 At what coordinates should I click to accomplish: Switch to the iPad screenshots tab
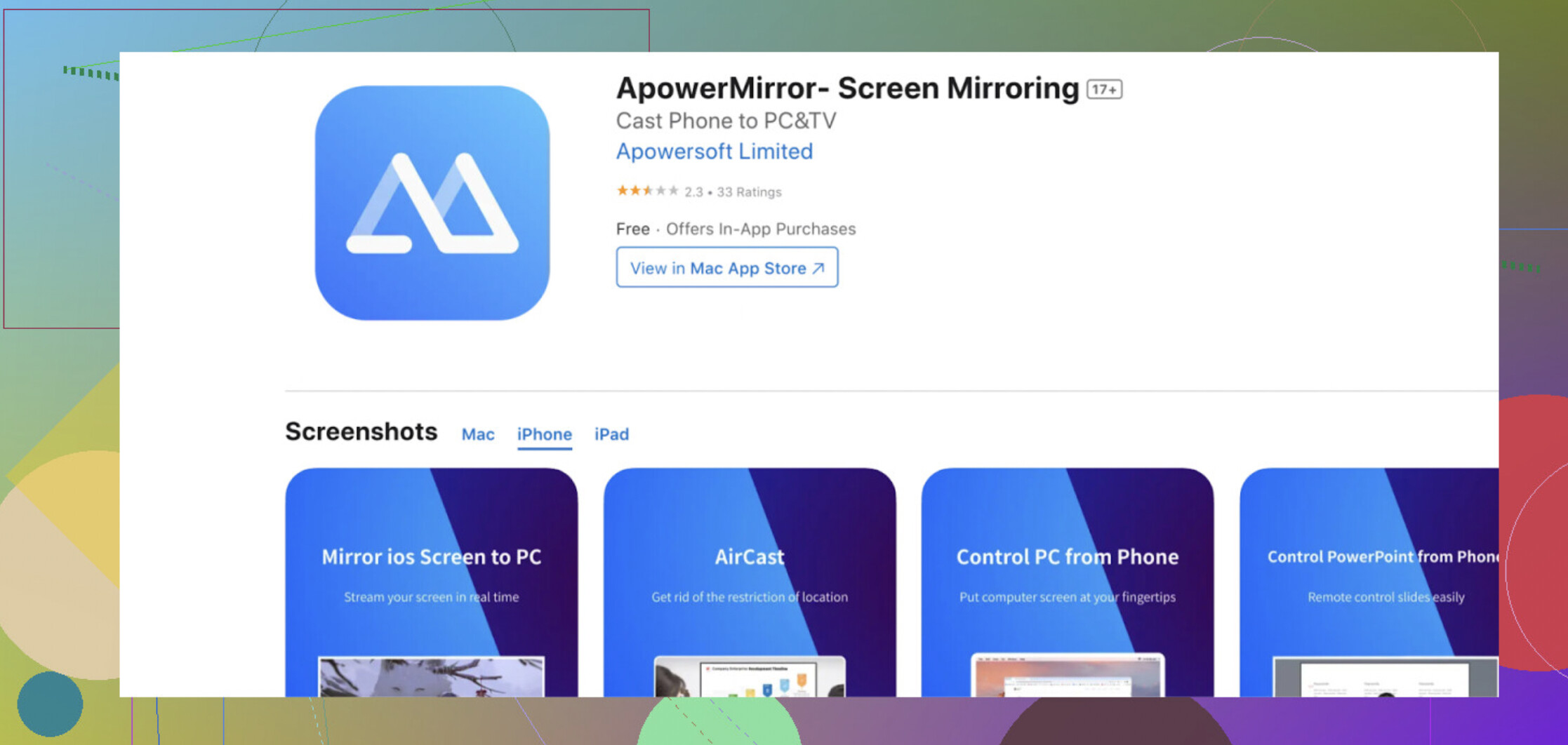tap(611, 434)
